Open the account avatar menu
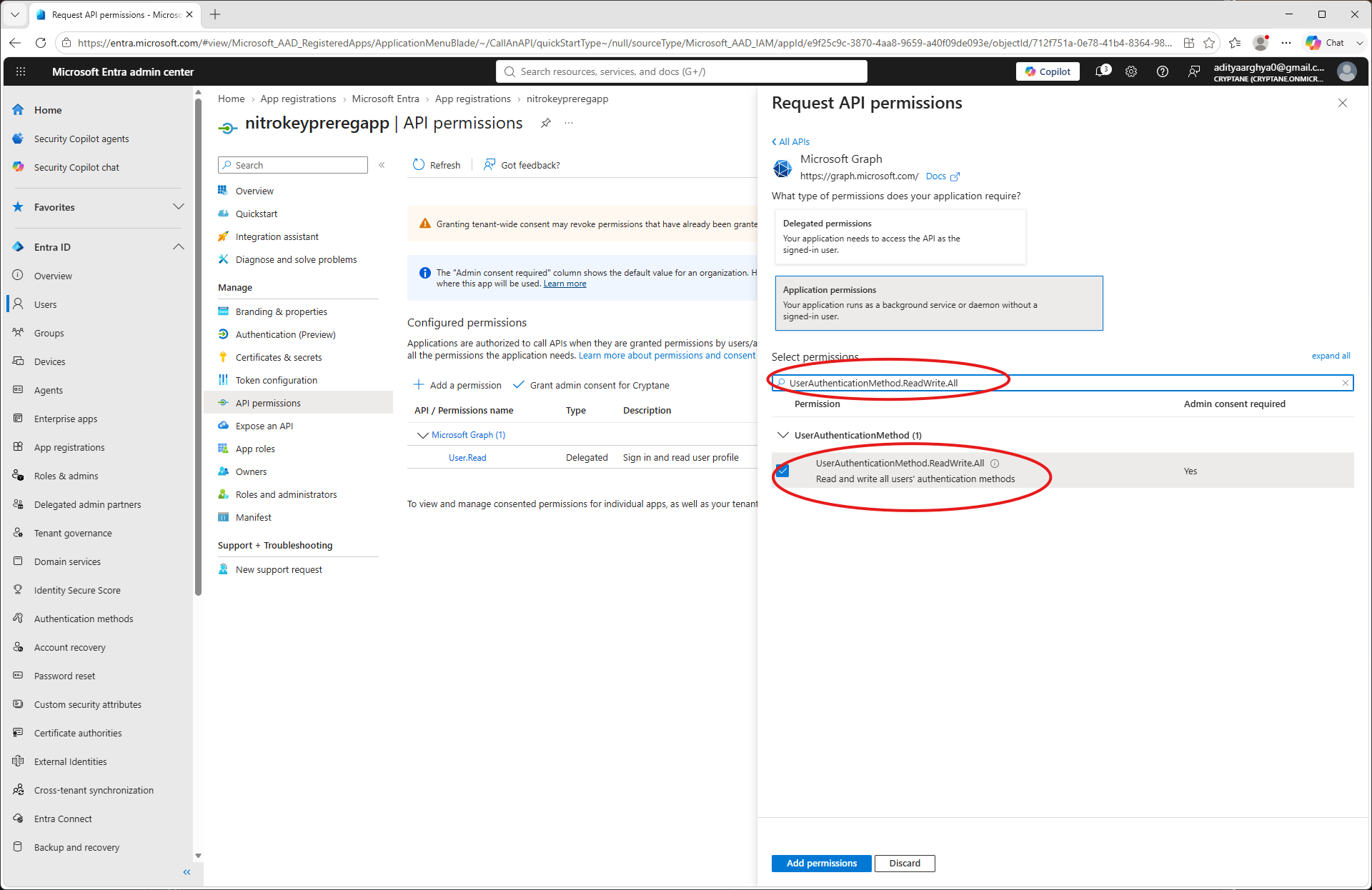 [x=1347, y=71]
